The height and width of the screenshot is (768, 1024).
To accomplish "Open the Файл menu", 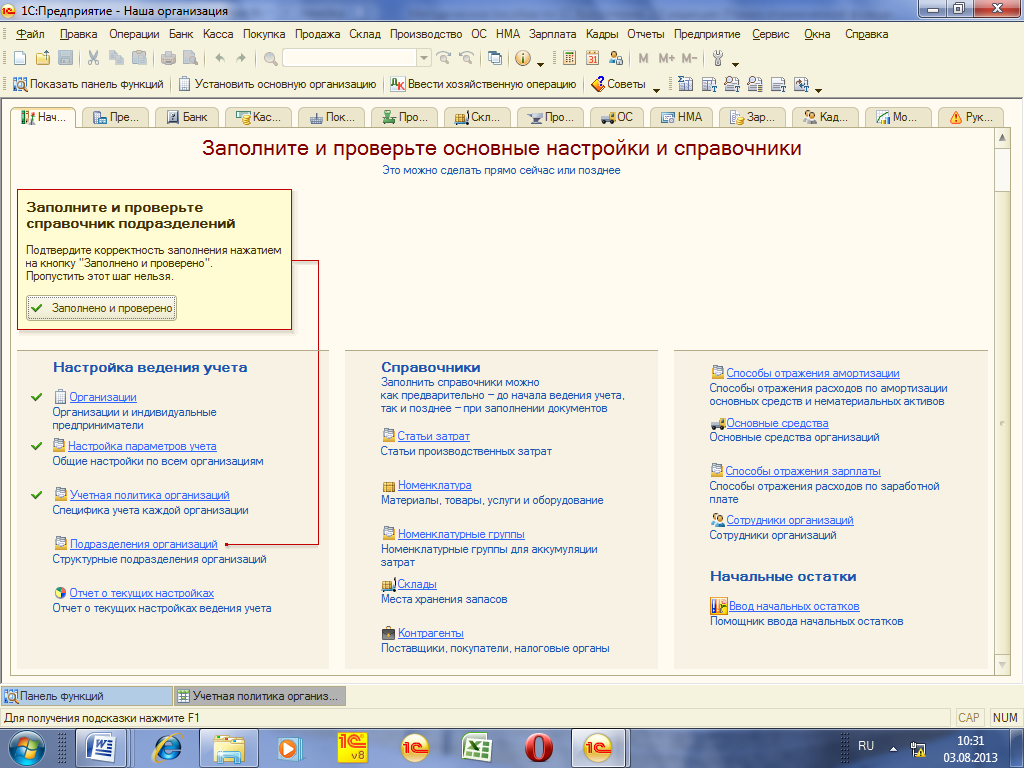I will click(30, 34).
